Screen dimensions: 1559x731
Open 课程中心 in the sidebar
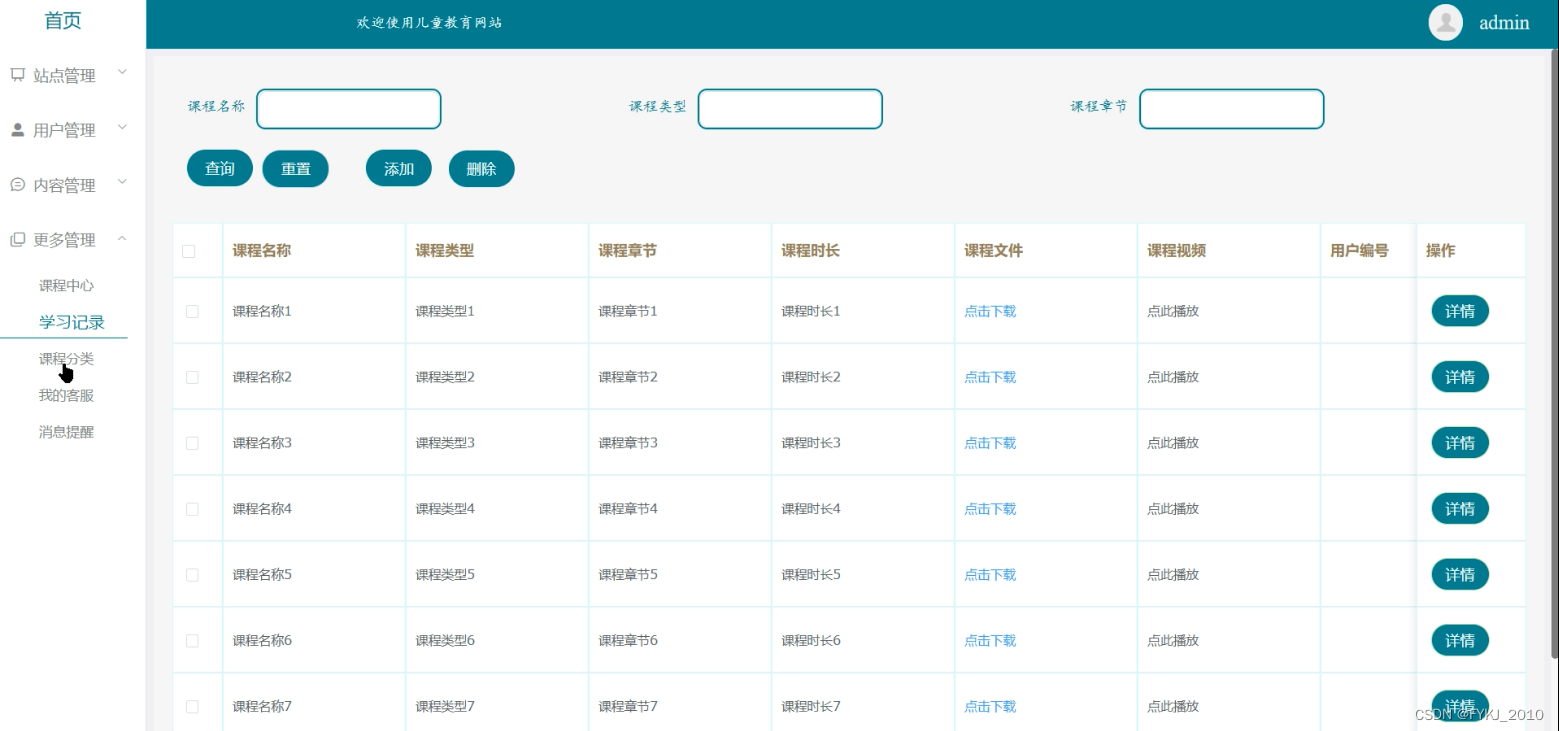click(x=66, y=286)
